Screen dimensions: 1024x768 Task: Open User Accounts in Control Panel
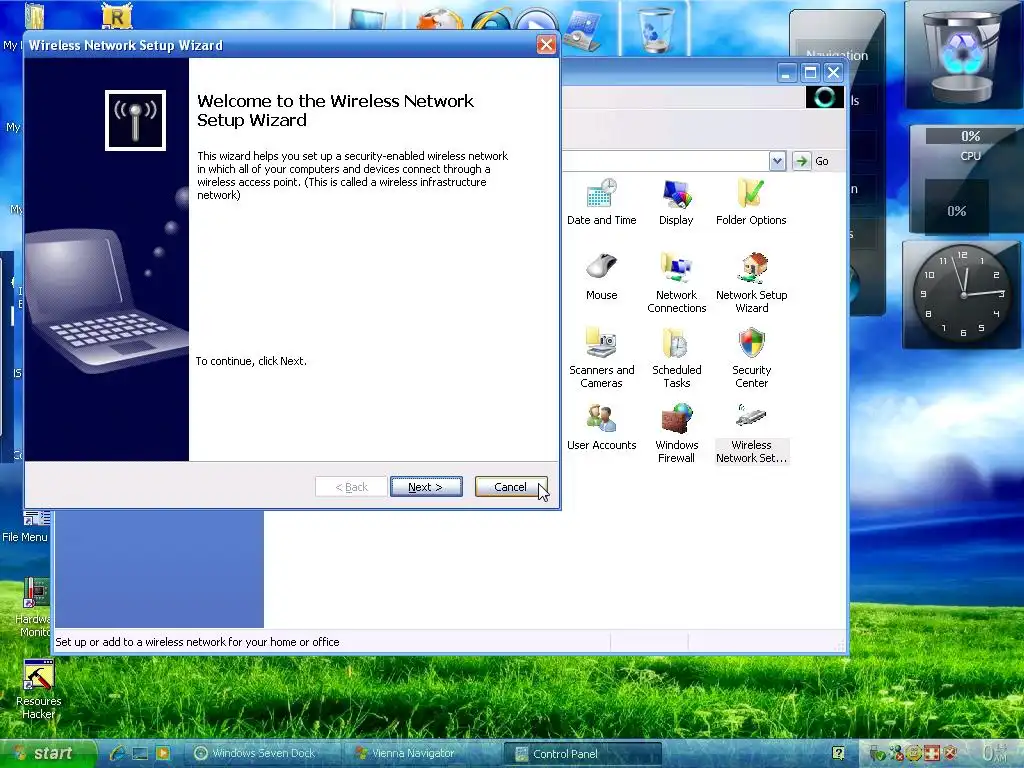(601, 427)
